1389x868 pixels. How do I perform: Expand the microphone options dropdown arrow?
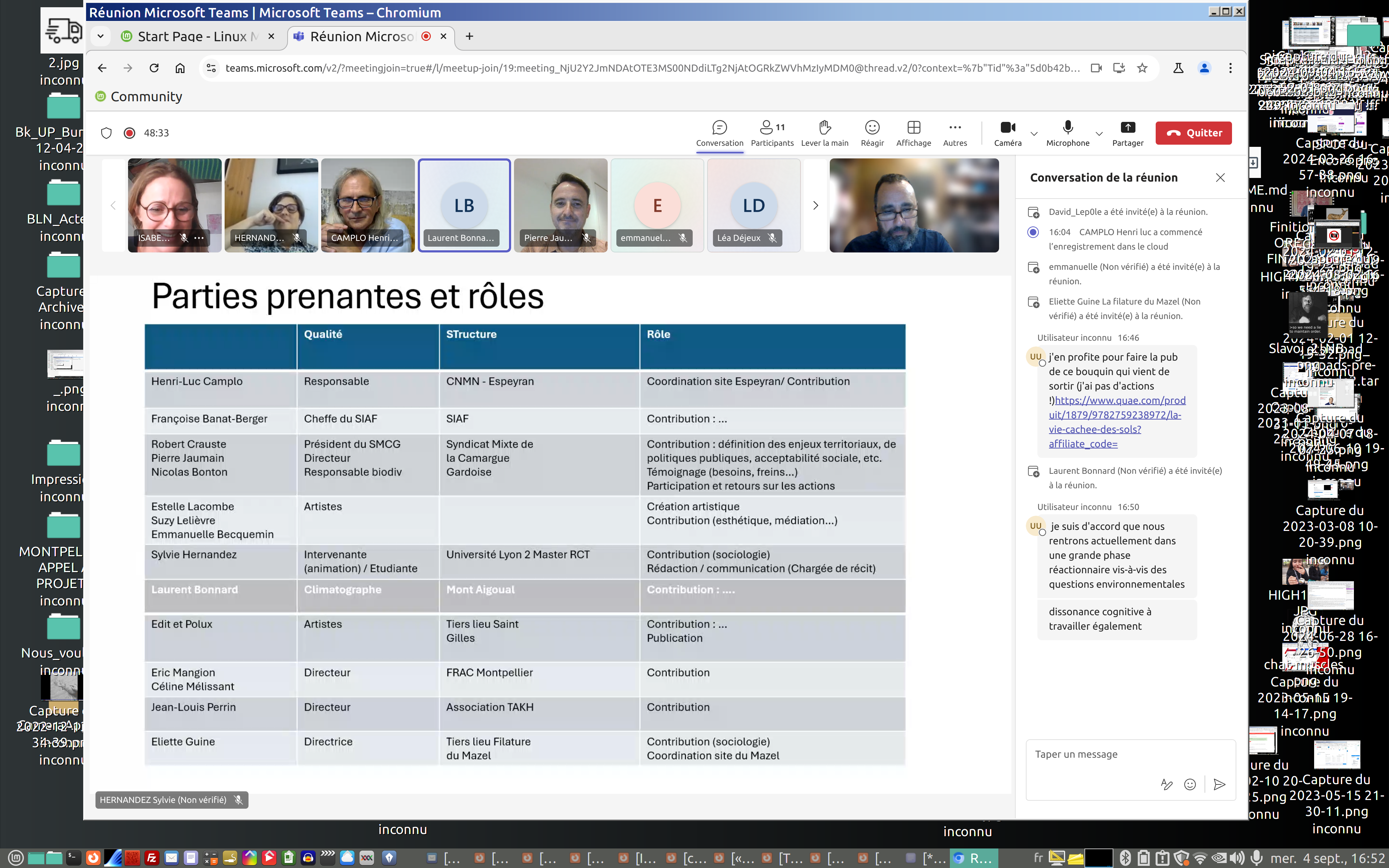(x=1099, y=134)
